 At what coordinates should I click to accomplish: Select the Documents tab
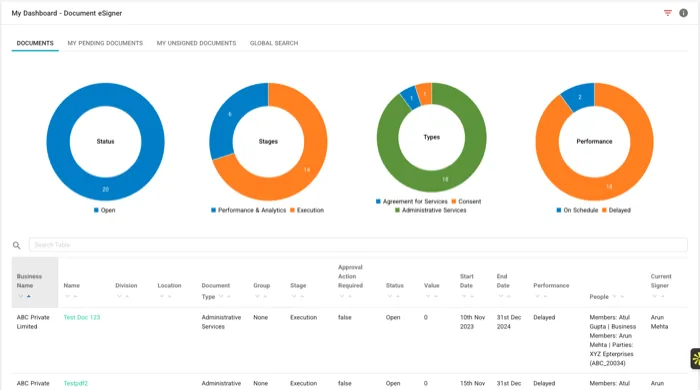click(35, 43)
